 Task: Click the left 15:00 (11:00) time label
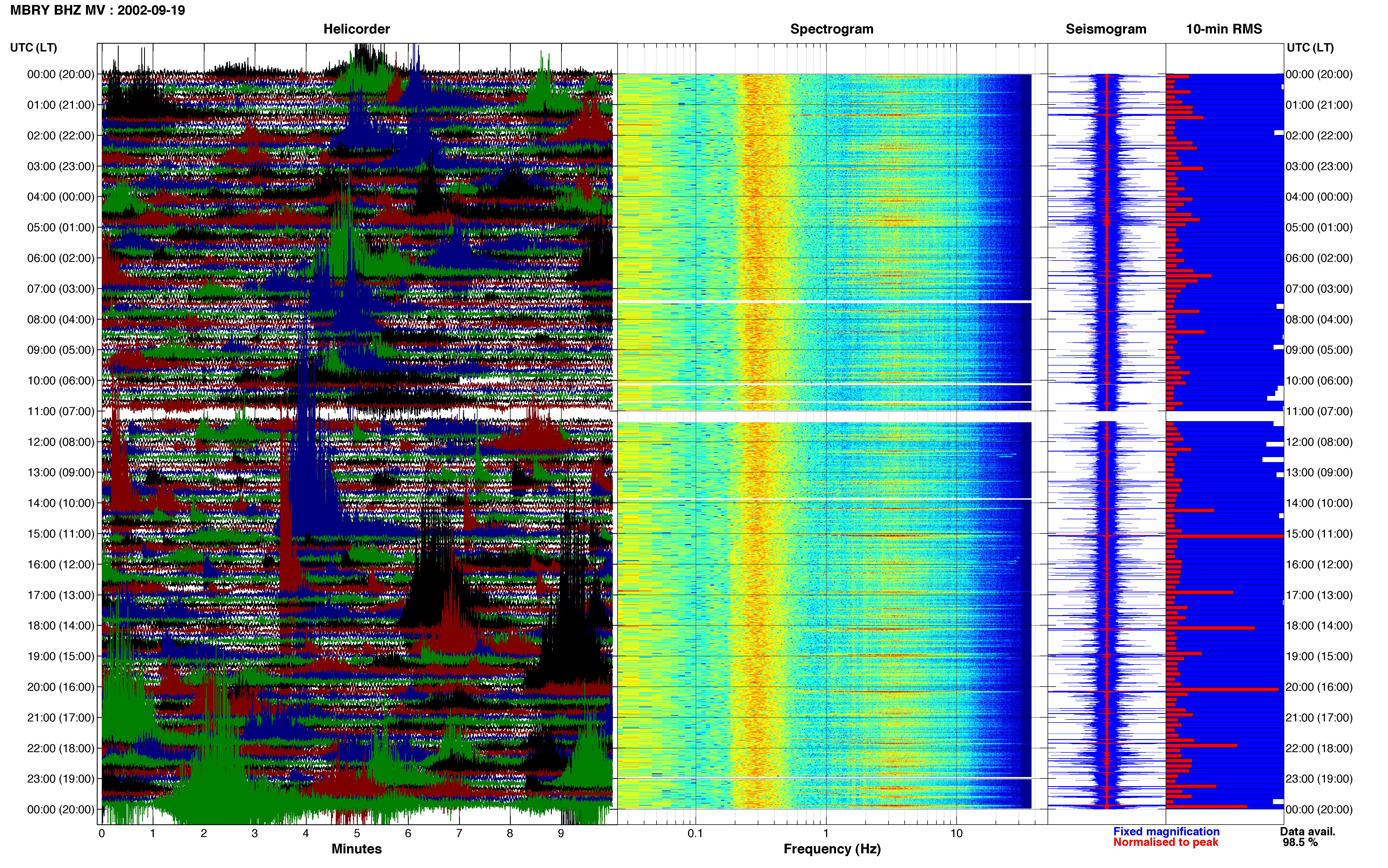click(x=61, y=534)
